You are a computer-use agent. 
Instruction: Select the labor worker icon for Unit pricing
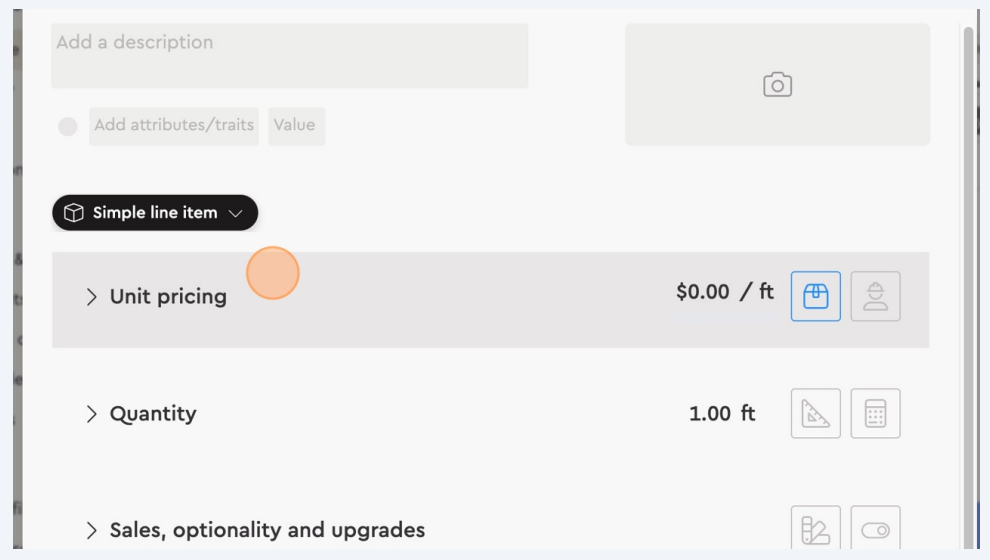coord(875,296)
